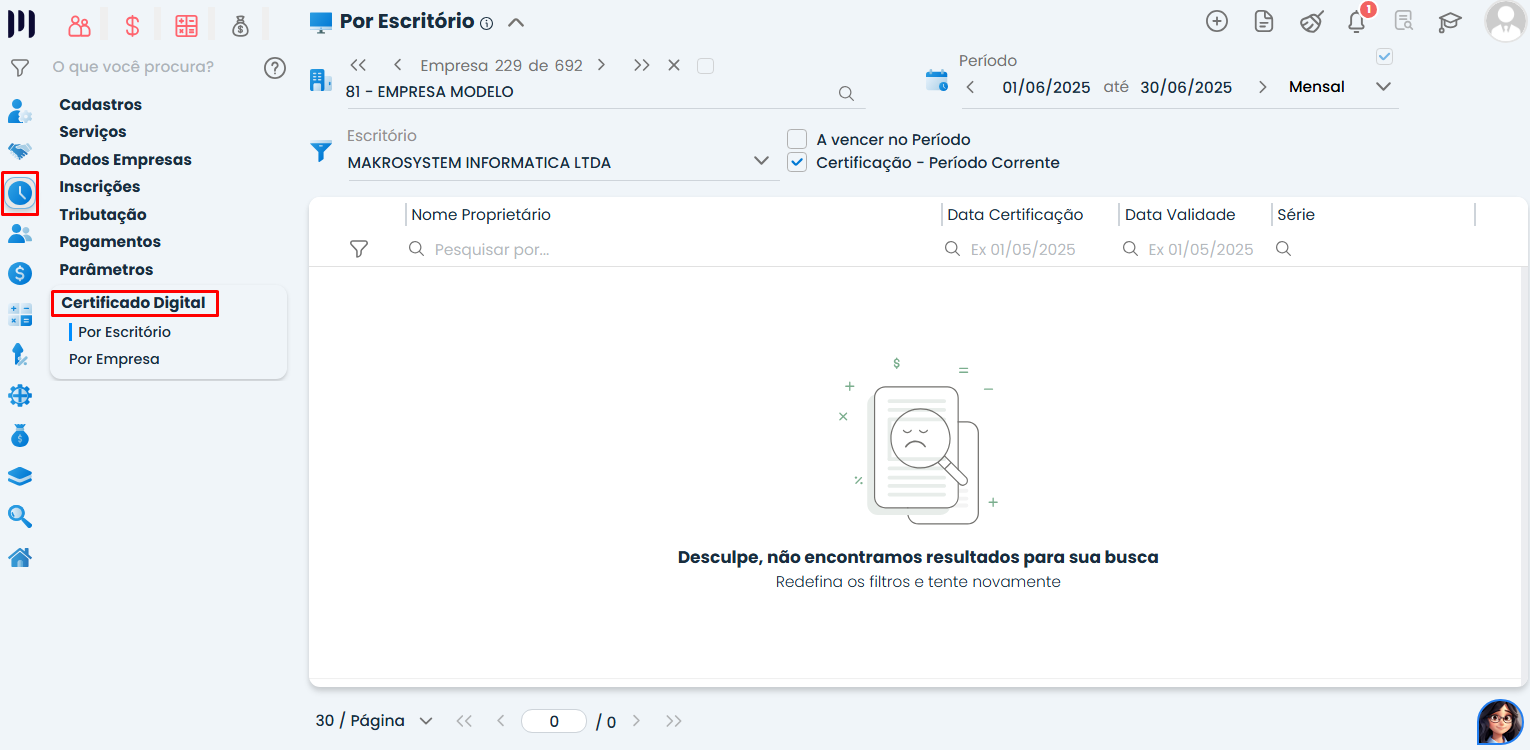1530x750 pixels.
Task: Go to next company arrow
Action: tap(601, 65)
